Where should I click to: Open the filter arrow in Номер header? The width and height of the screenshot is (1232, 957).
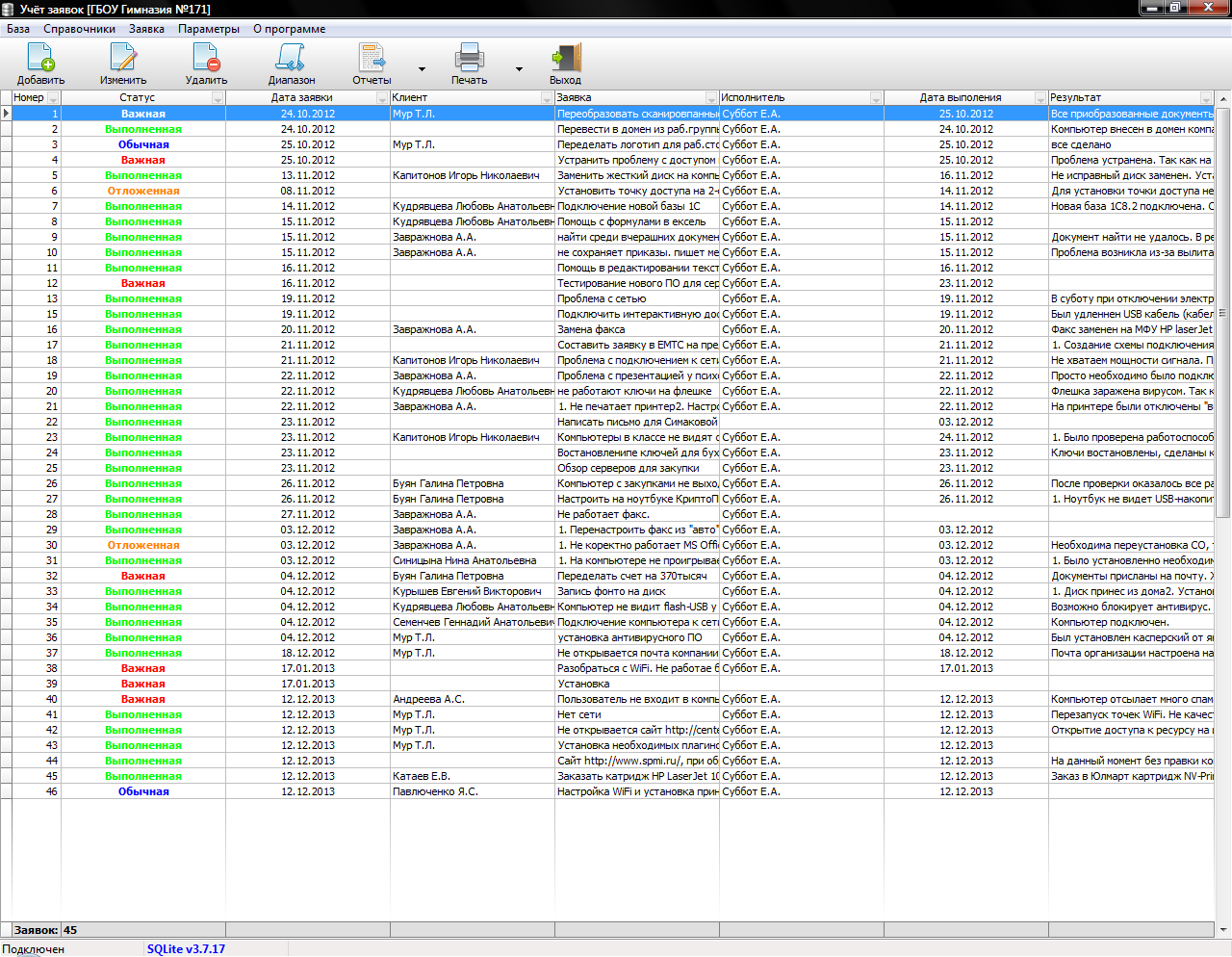(54, 98)
